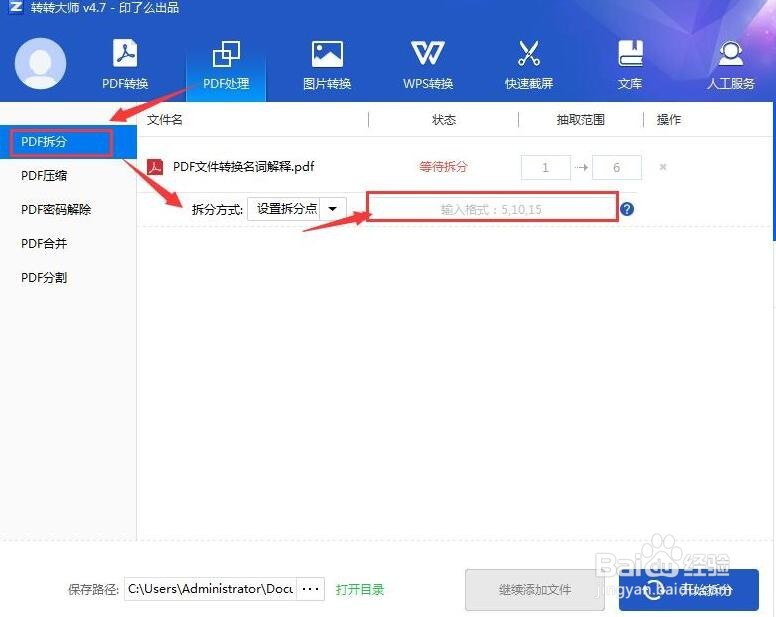Launch the 快速截屏 scissors tool

pyautogui.click(x=529, y=65)
